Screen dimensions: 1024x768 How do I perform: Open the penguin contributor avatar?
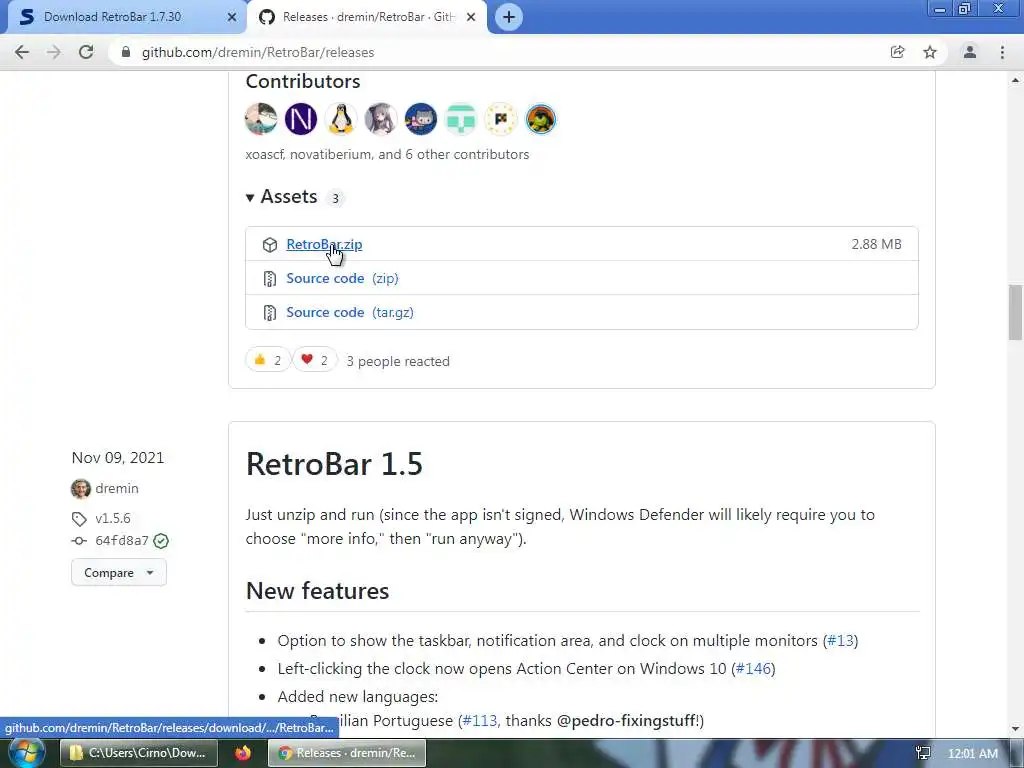point(341,120)
